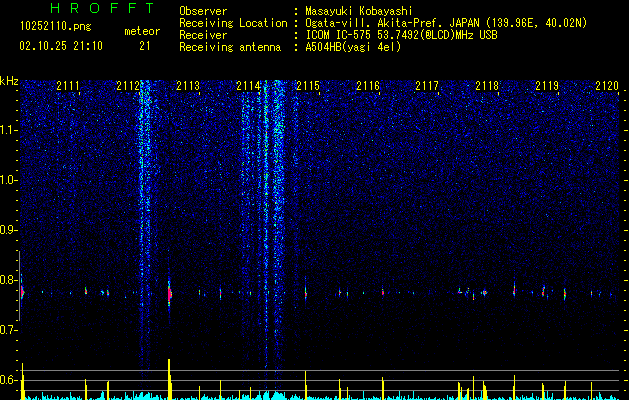Click the gray vertical frequency range bar
Image resolution: width=629 pixels, height=400 pixels.
(x=19, y=286)
